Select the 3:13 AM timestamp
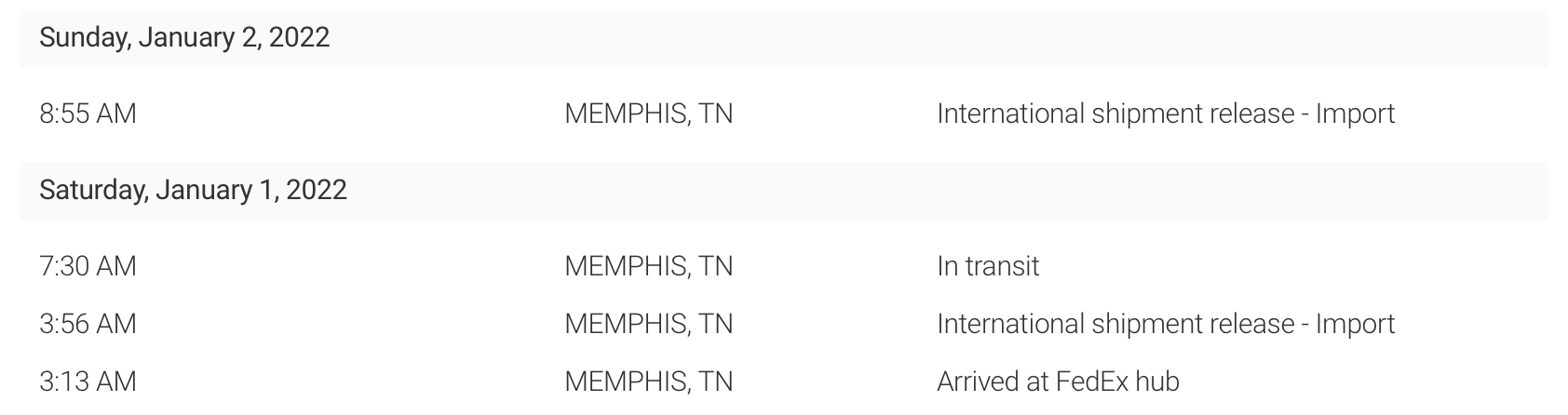Screen dimensions: 1568x415 (88, 382)
